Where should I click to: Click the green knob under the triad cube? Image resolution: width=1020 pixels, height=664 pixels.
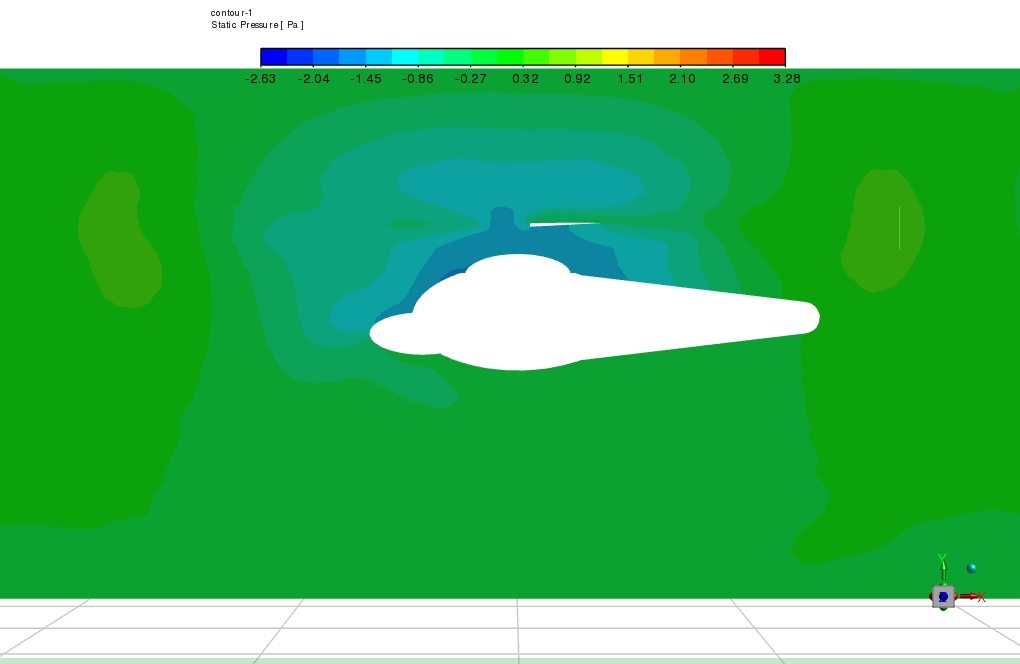[x=943, y=608]
